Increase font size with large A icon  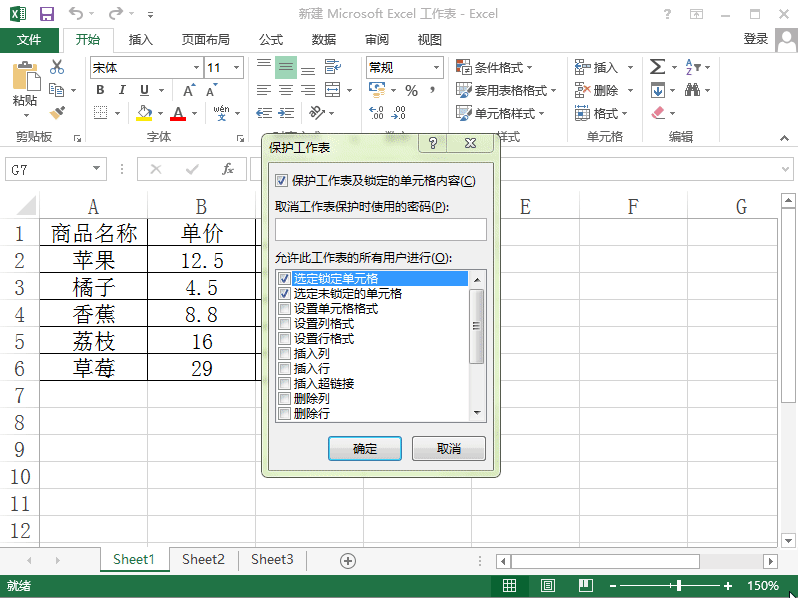(x=188, y=91)
